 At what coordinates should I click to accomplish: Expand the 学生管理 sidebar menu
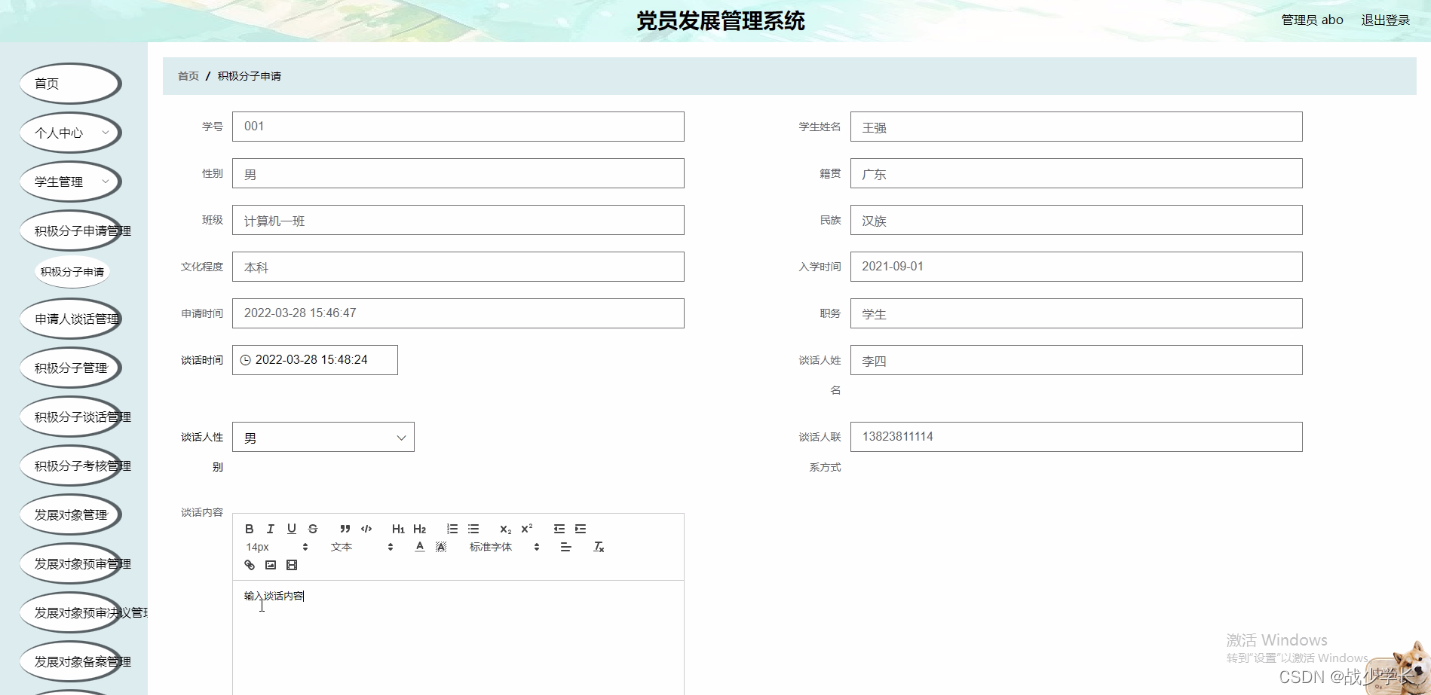70,181
